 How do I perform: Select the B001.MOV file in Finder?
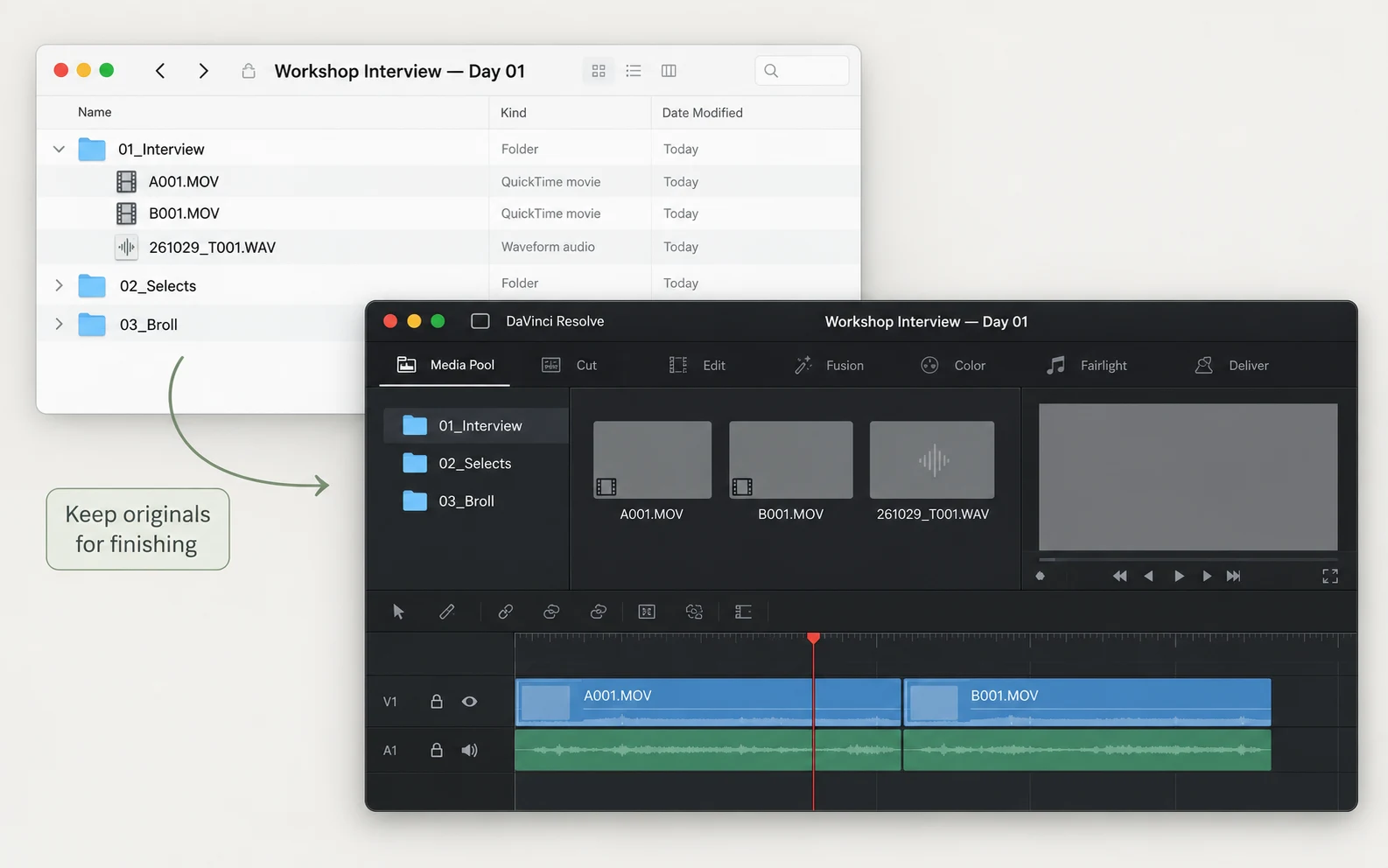(x=448, y=213)
